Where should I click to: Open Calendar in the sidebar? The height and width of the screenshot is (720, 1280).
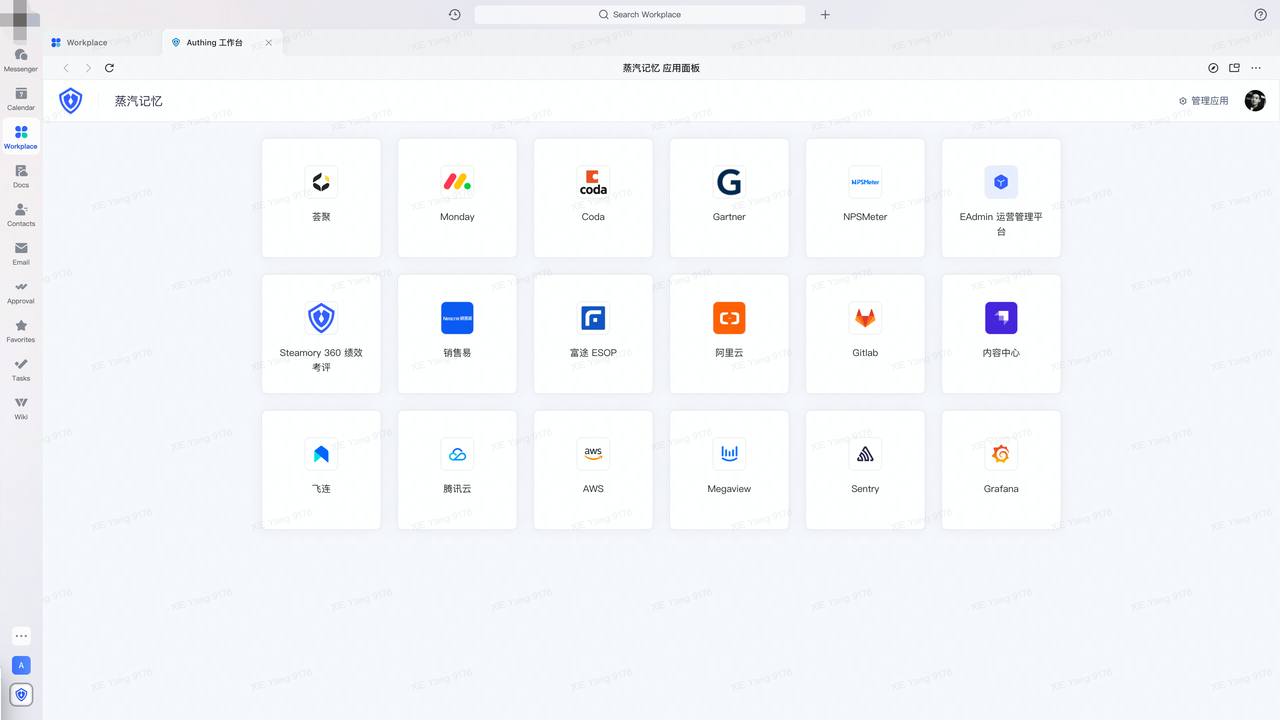pos(21,98)
